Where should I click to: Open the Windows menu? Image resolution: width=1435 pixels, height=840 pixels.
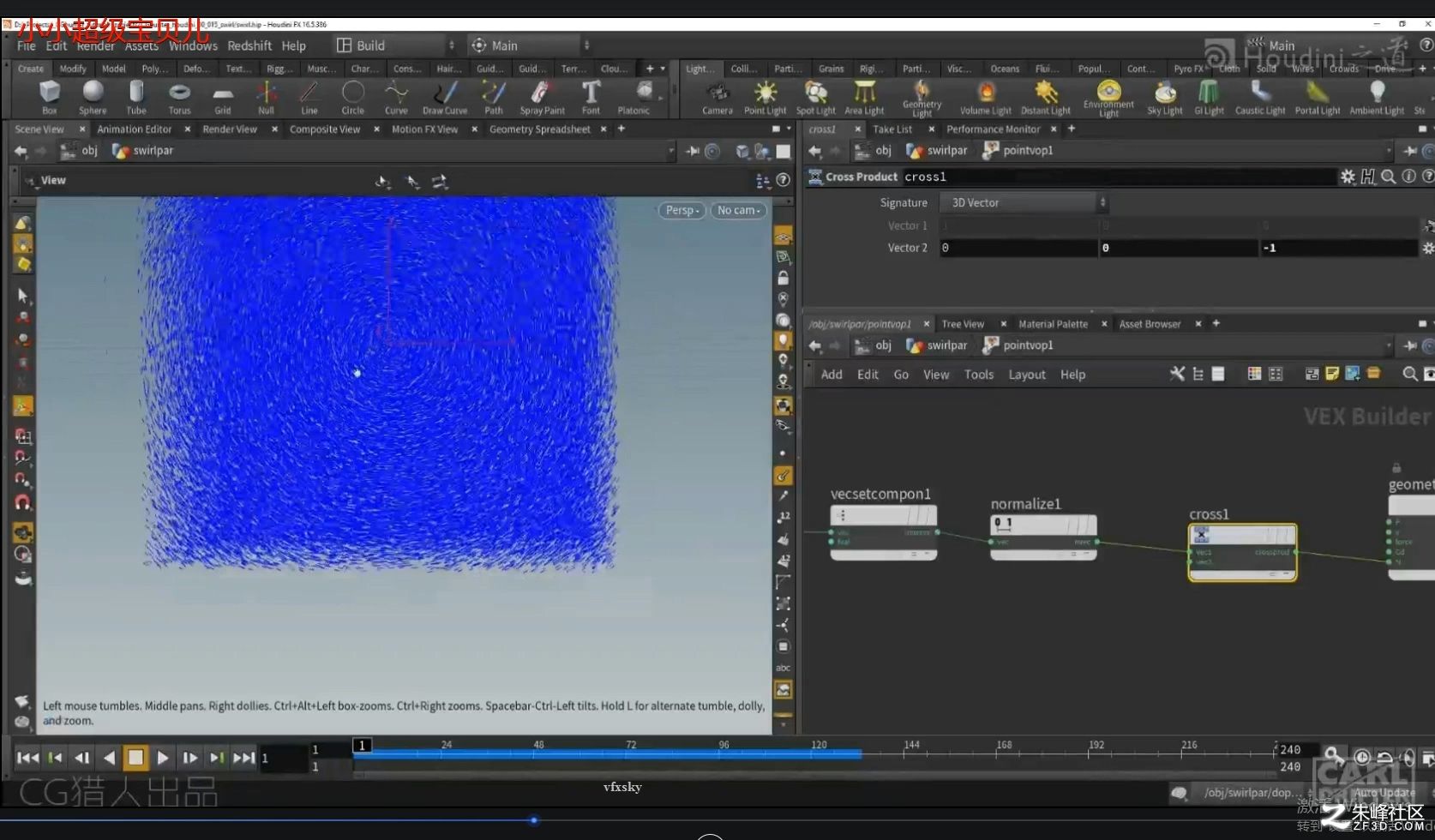coord(193,45)
